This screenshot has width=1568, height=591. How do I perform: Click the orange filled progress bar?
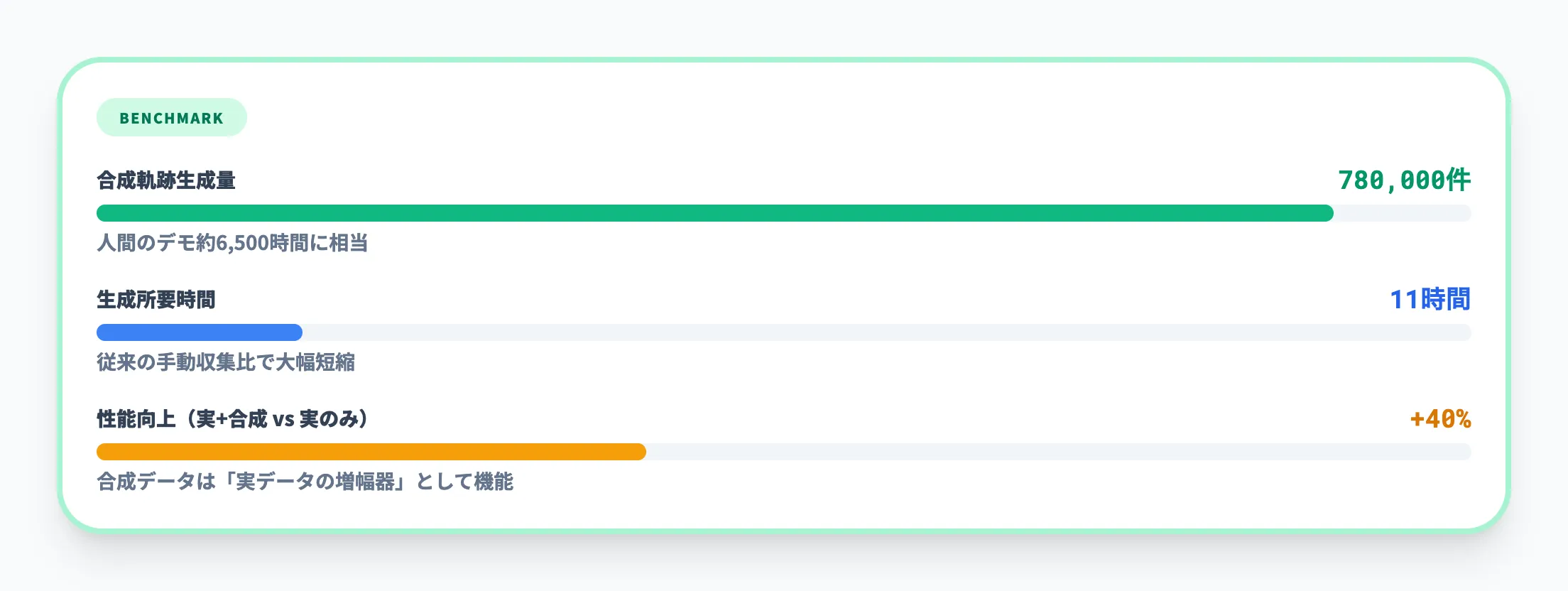point(371,452)
